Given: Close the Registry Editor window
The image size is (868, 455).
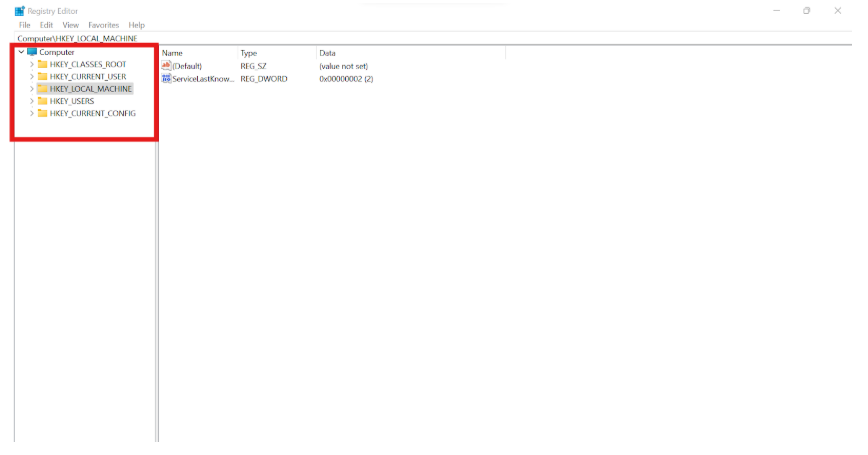Looking at the screenshot, I should (x=838, y=11).
